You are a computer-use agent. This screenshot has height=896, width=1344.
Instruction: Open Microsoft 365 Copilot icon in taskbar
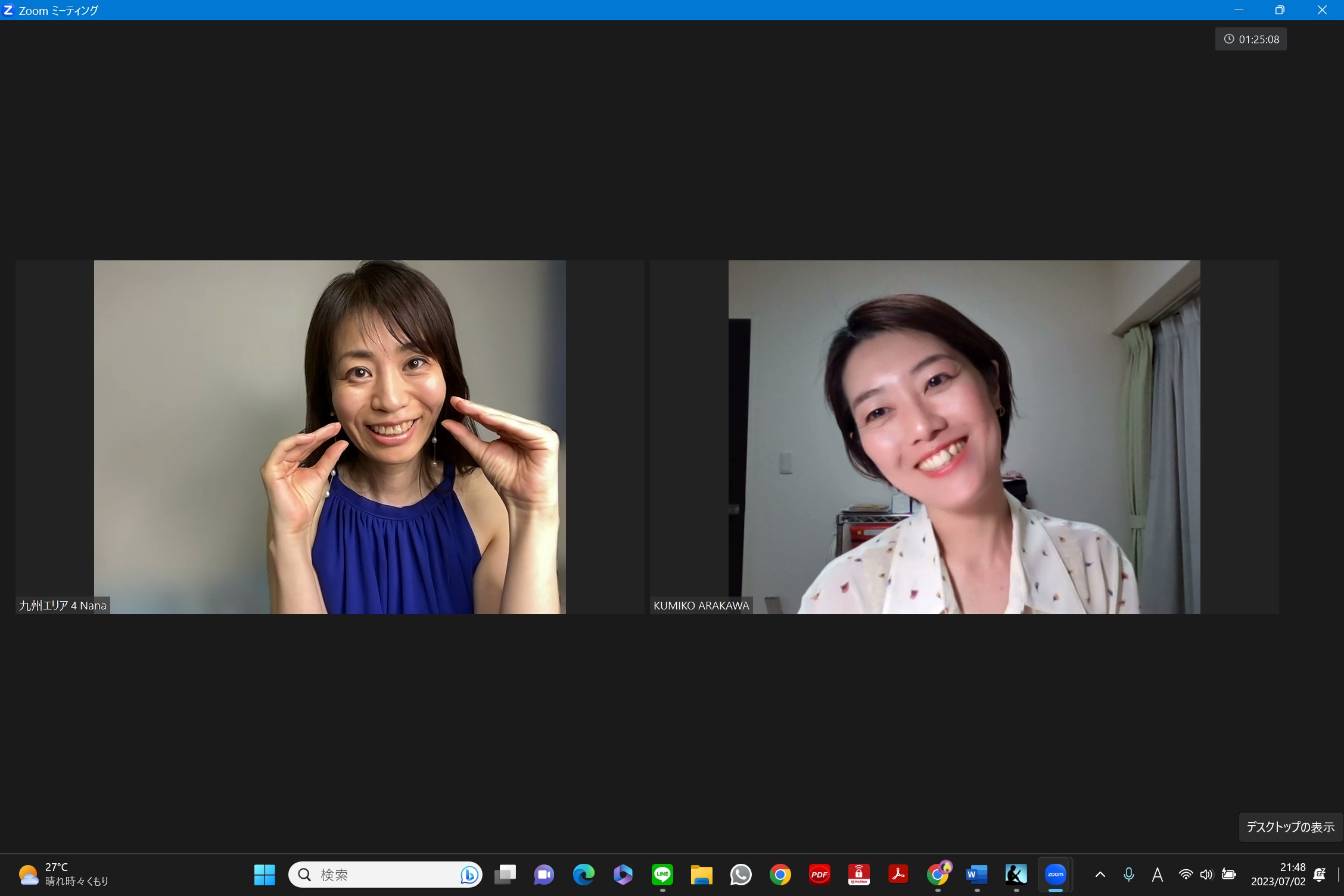[x=623, y=875]
